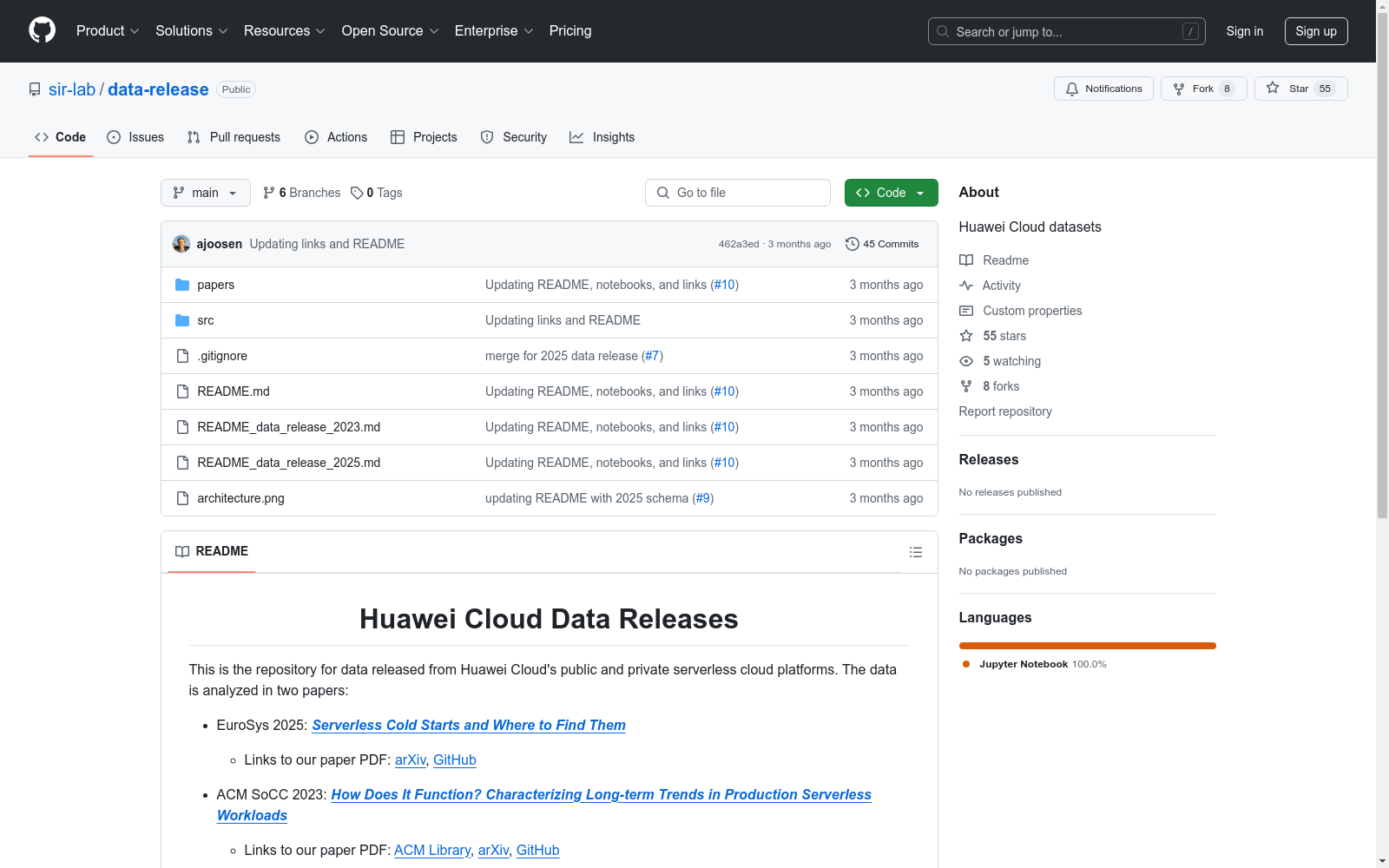Image resolution: width=1389 pixels, height=868 pixels.
Task: Go to the Security tab
Action: (514, 137)
